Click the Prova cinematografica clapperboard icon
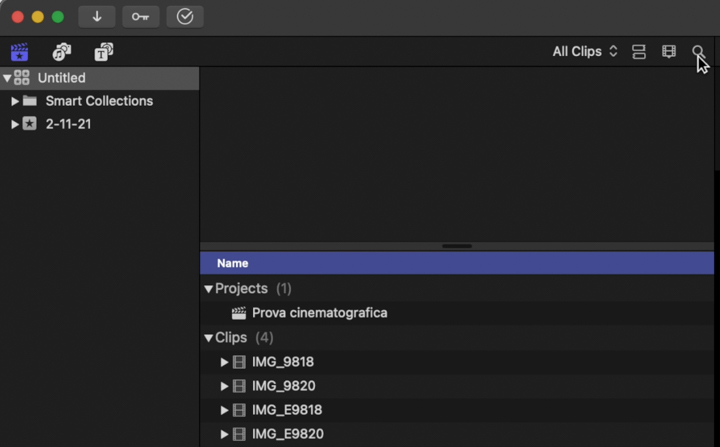The width and height of the screenshot is (720, 447). (x=239, y=313)
